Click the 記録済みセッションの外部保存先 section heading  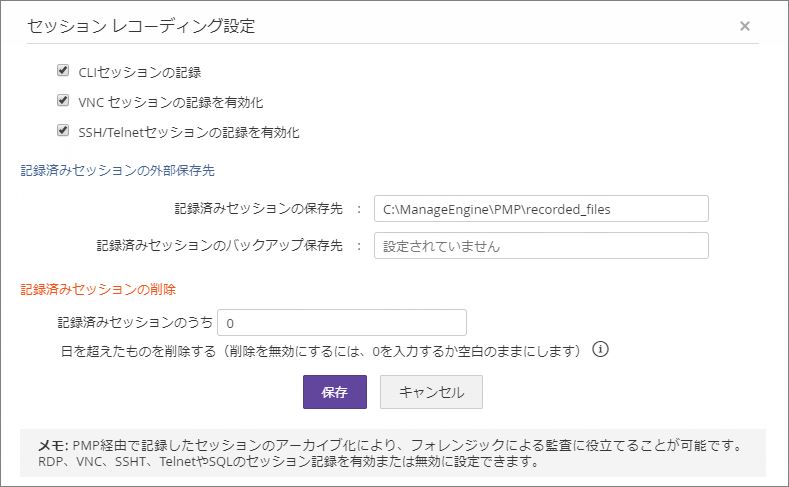117,171
